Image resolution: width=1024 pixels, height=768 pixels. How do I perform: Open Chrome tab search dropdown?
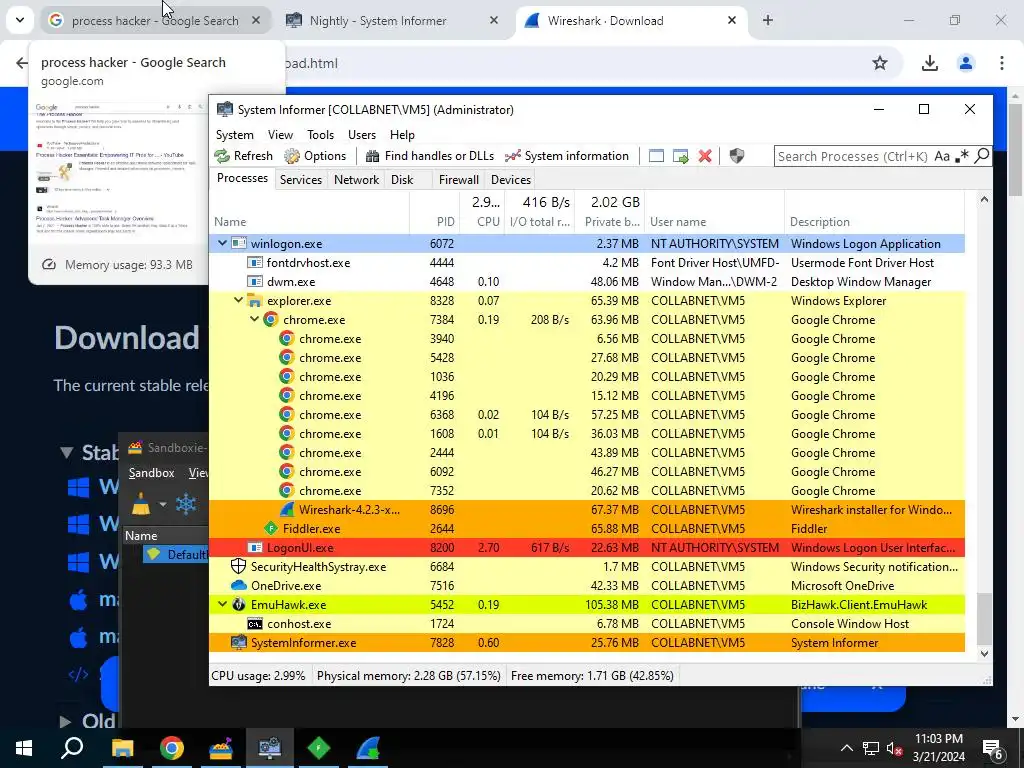[20, 20]
